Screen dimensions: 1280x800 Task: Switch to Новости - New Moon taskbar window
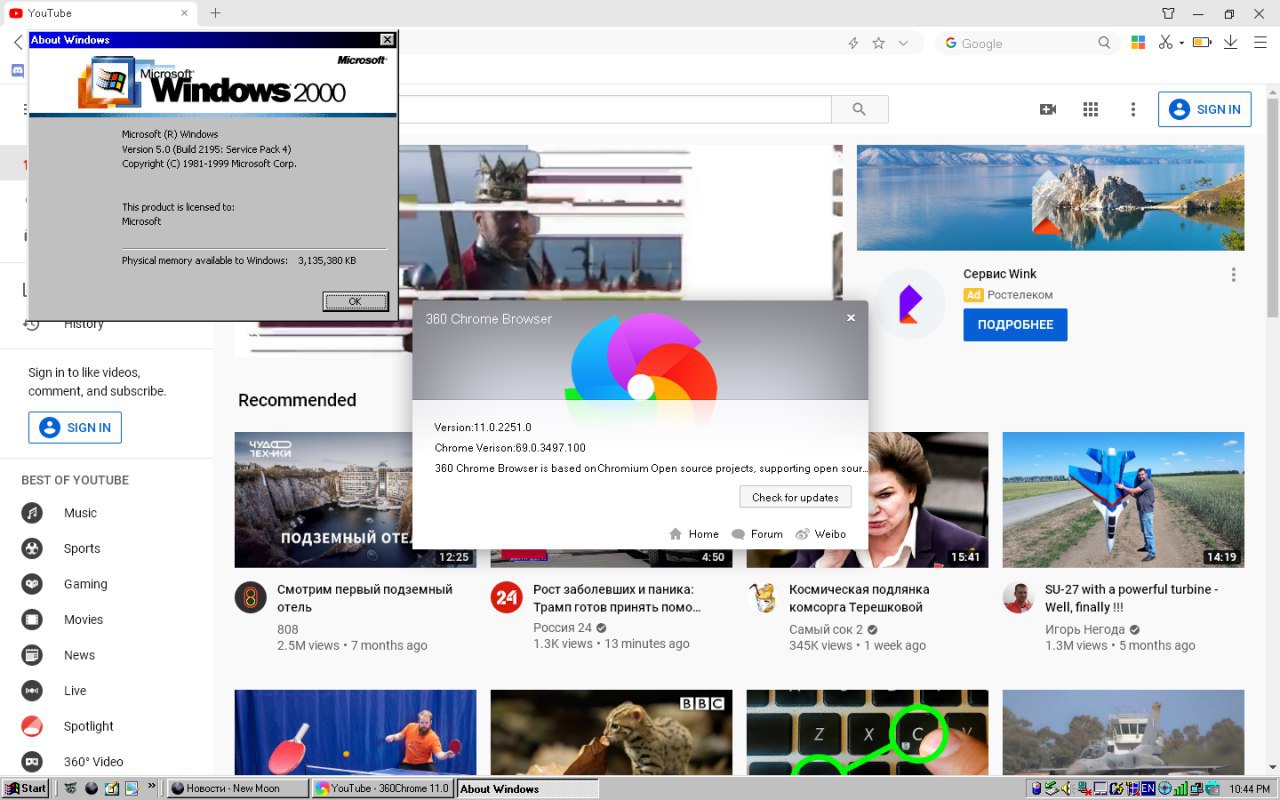237,788
